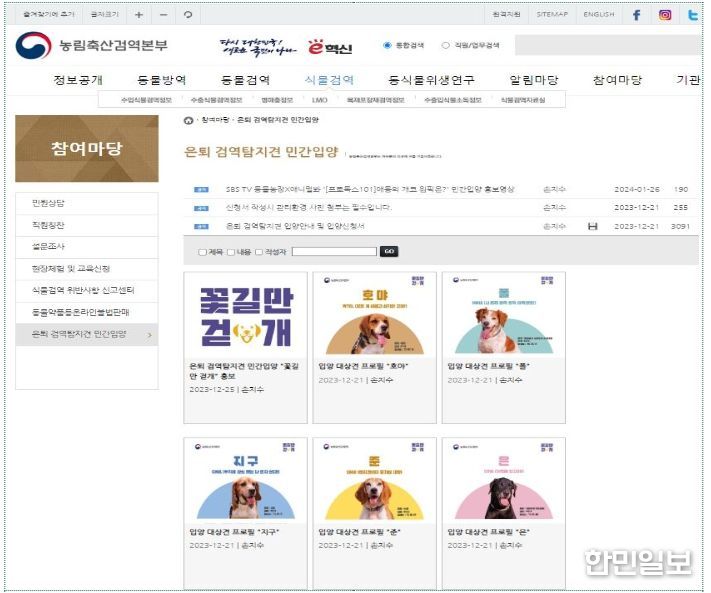This screenshot has width=711, height=593.
Task: Click the 3091 view count
Action: pos(680,226)
